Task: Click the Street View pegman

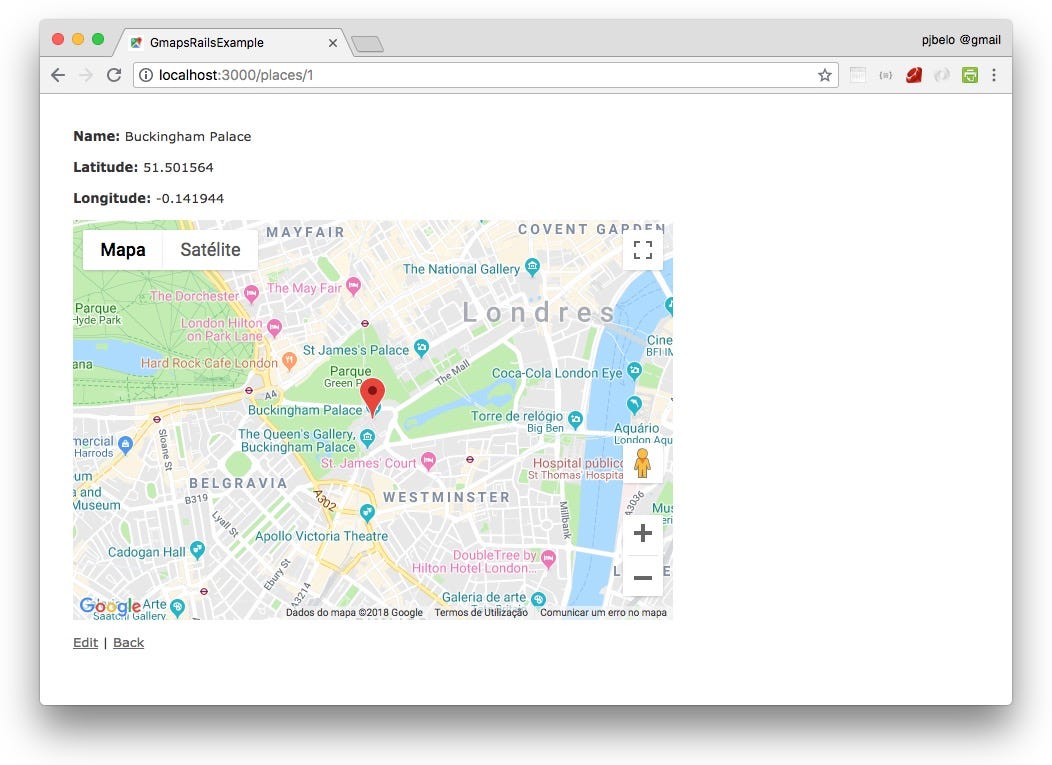Action: (x=642, y=463)
